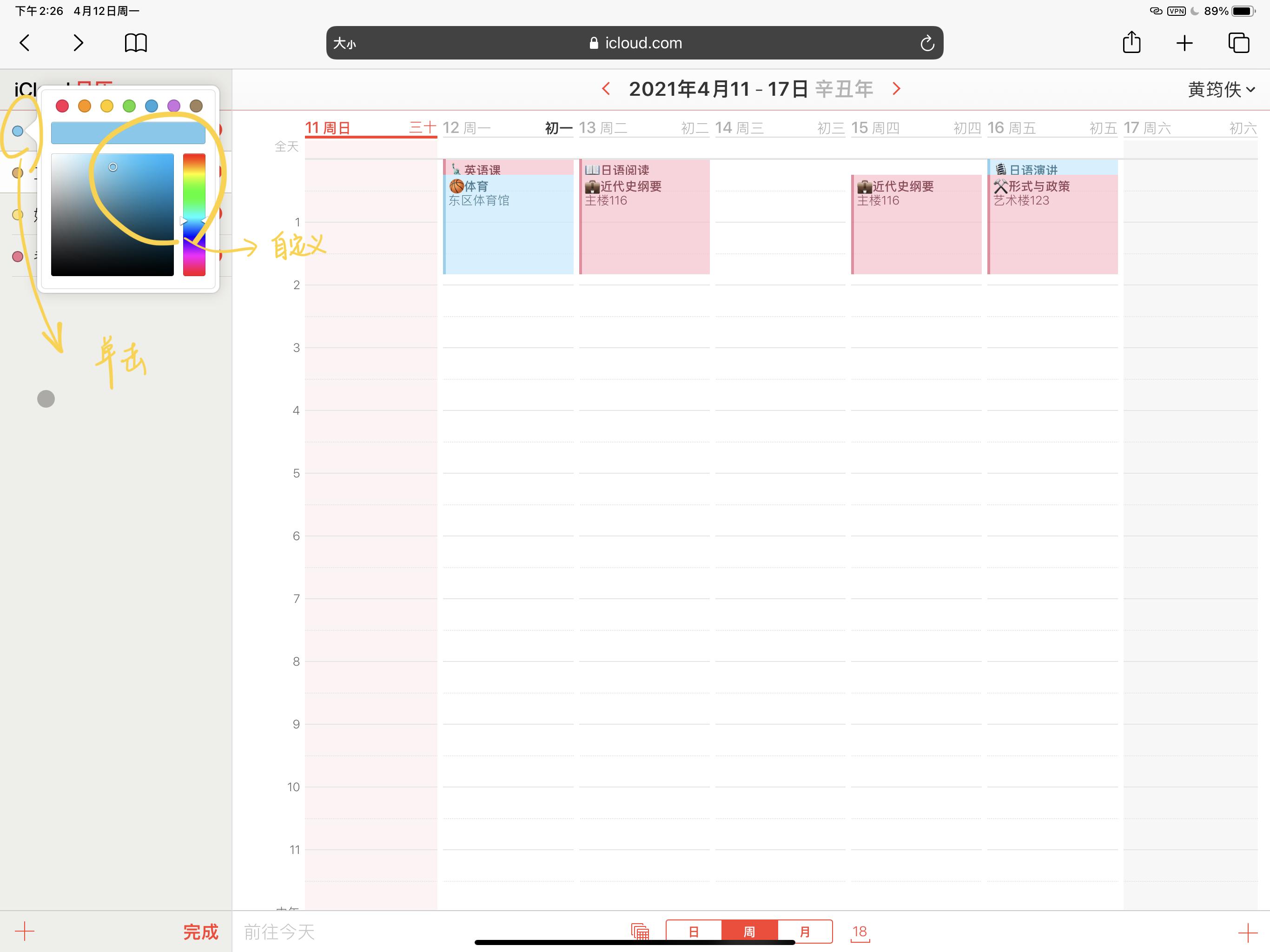This screenshot has height=952, width=1270.
Task: Open the 英语课 event on Monday
Action: pos(508,168)
